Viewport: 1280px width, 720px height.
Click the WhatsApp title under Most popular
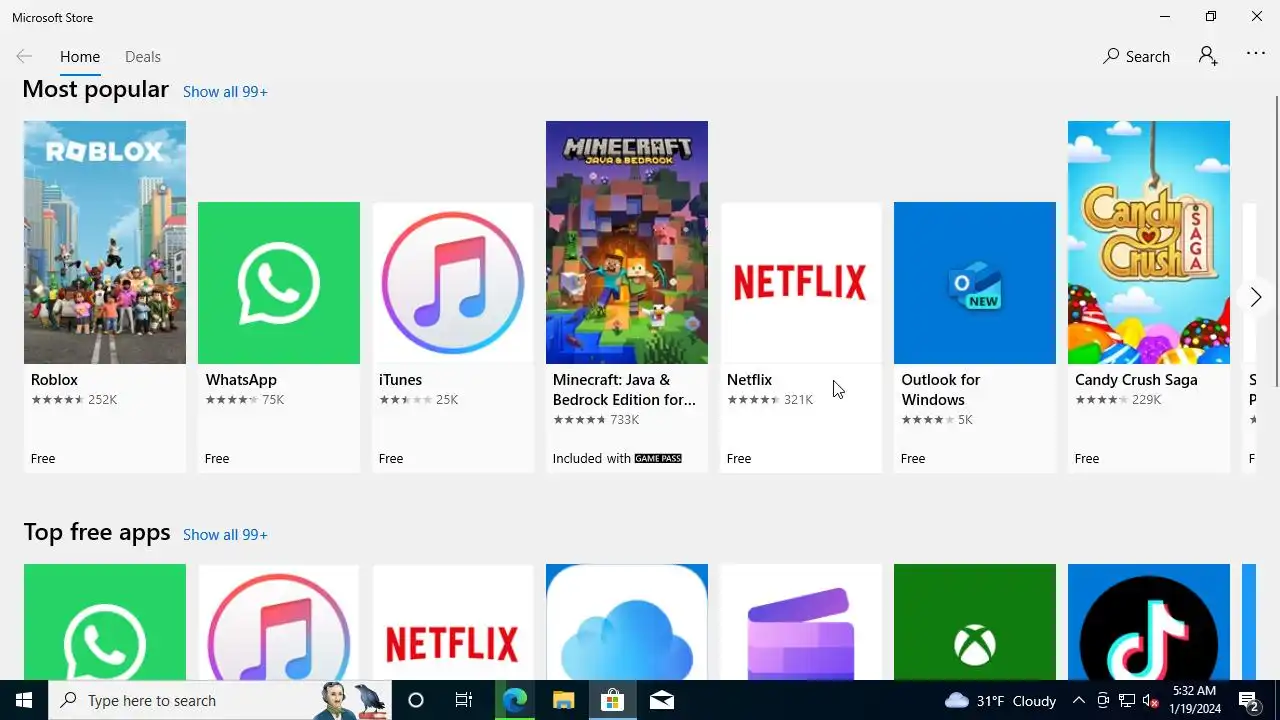[x=241, y=380]
